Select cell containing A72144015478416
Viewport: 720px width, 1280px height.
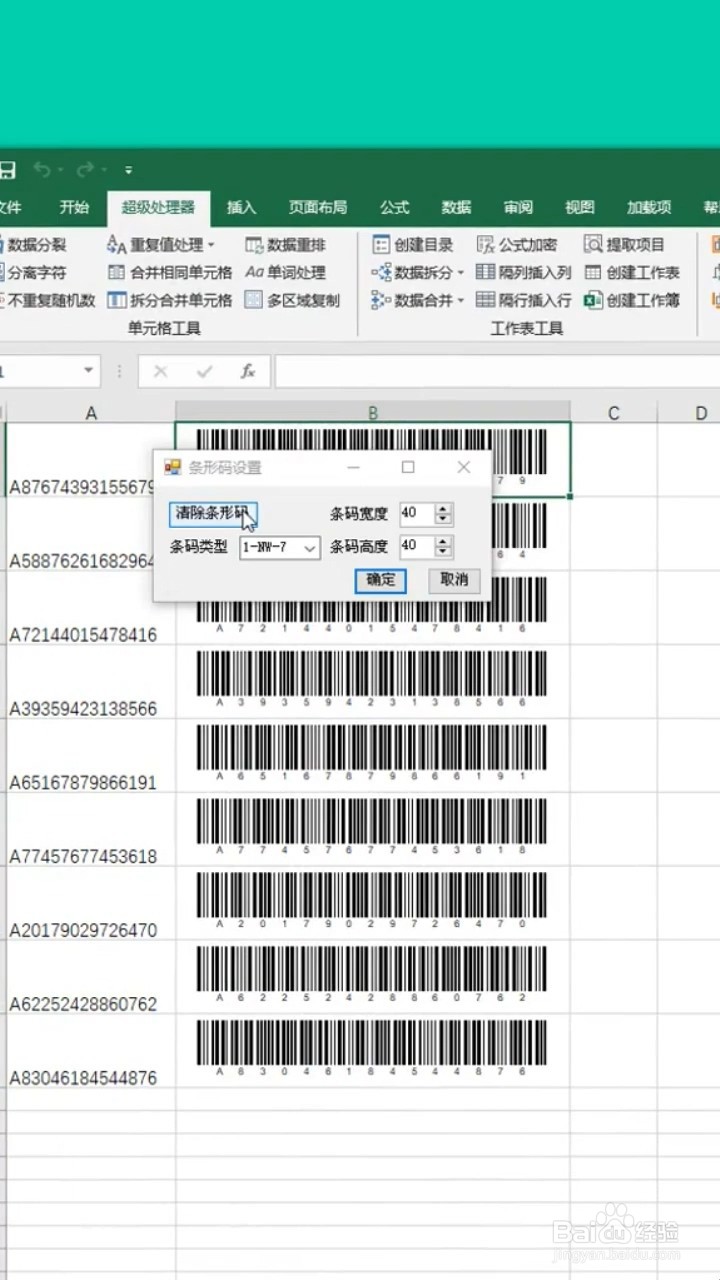pyautogui.click(x=91, y=608)
